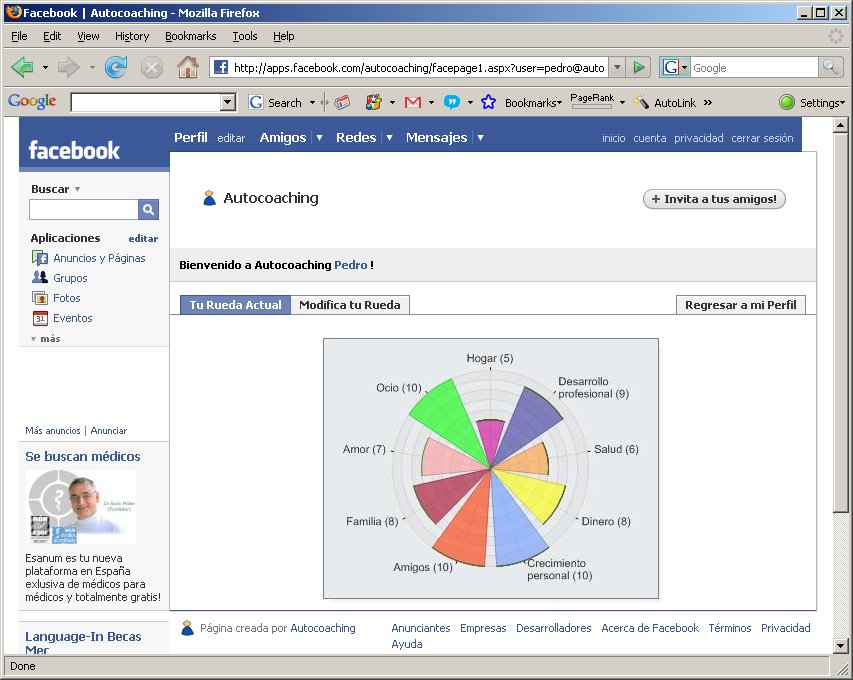Screen dimensions: 853x680
Task: Click the Se buscan médicos ad title
Action: (x=83, y=456)
